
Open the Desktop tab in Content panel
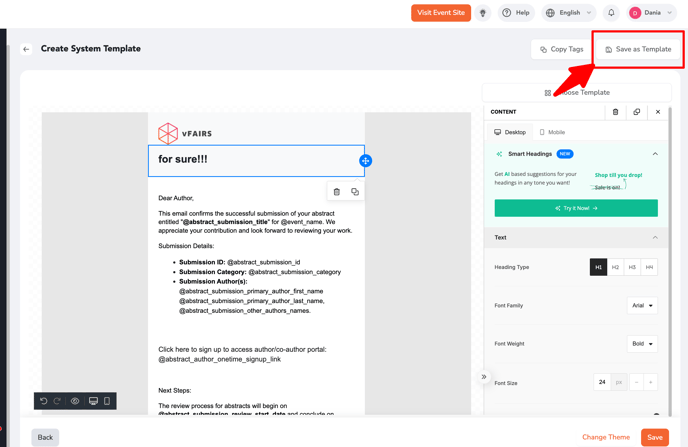click(x=510, y=132)
